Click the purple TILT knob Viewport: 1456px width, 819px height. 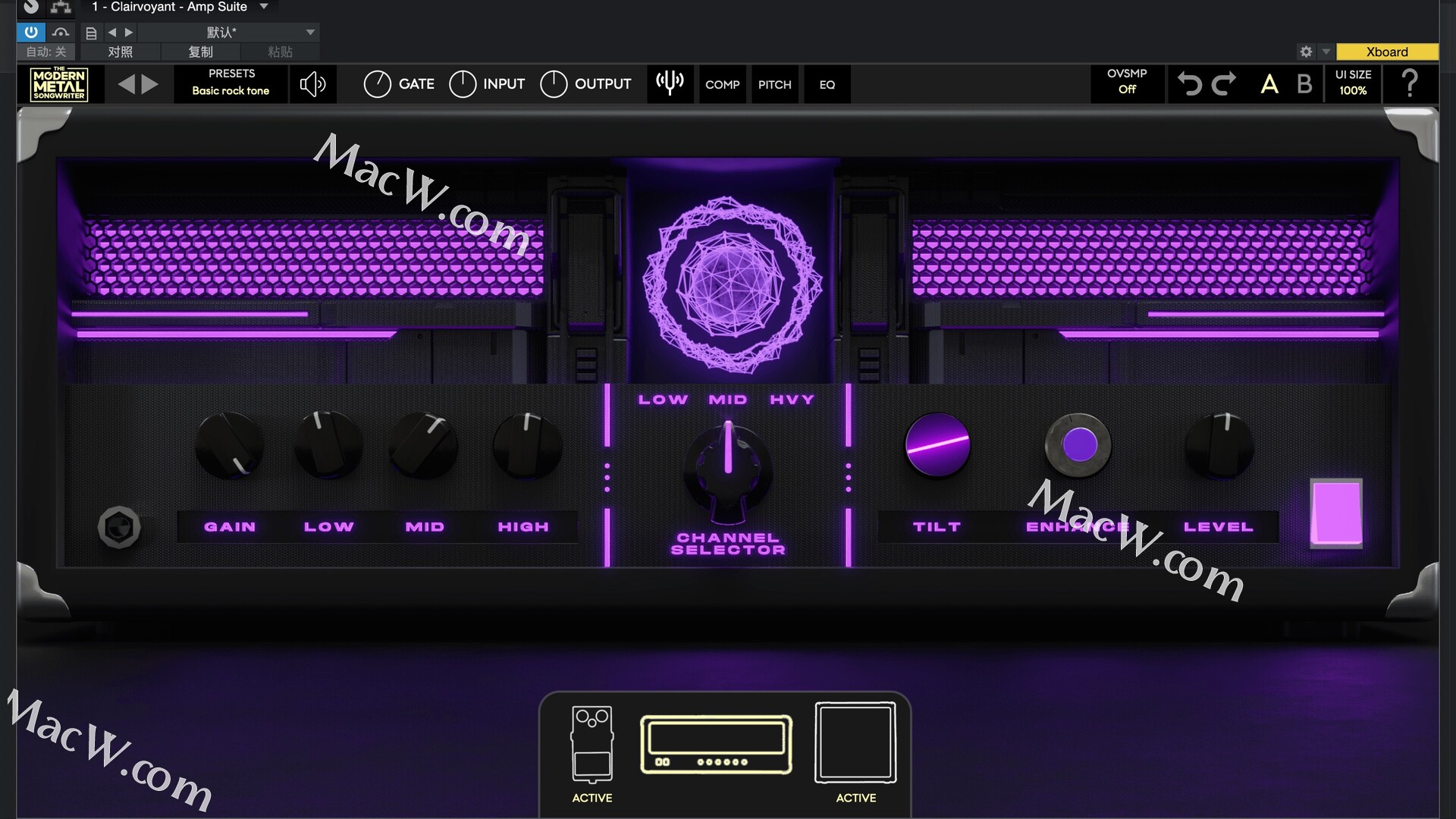937,445
